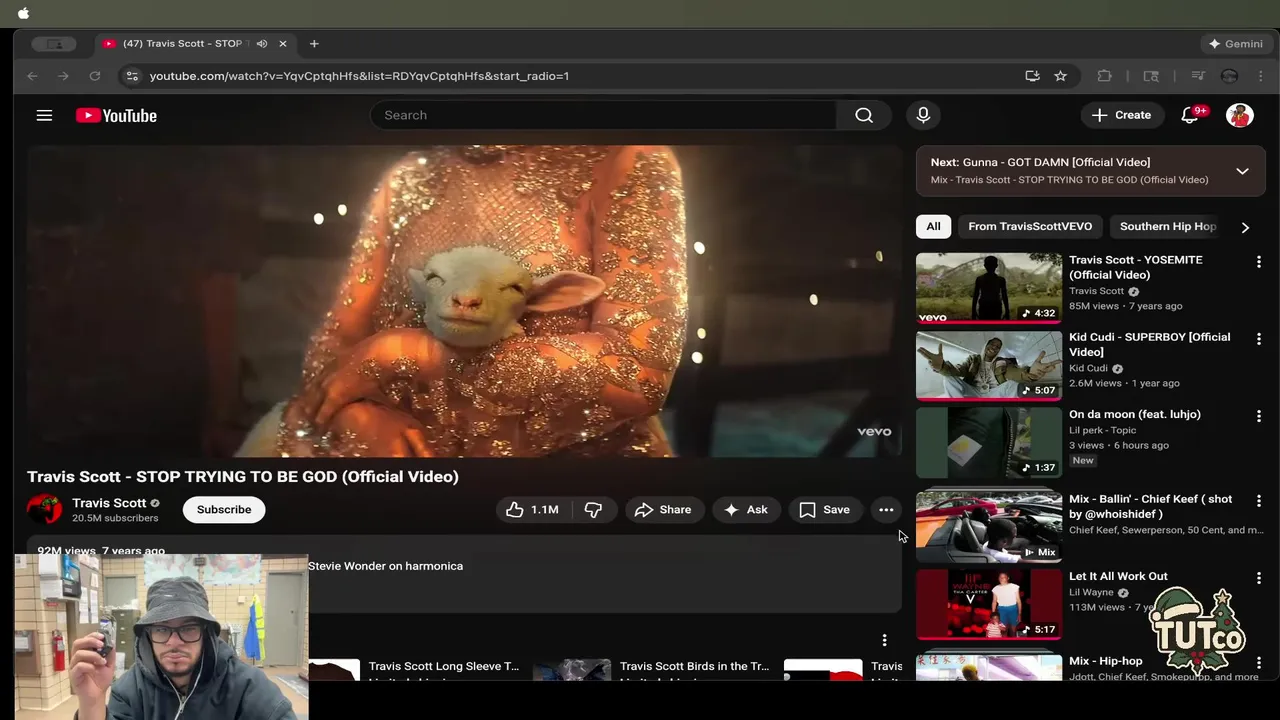Click the YouTube search input field
1280x720 pixels.
(604, 115)
